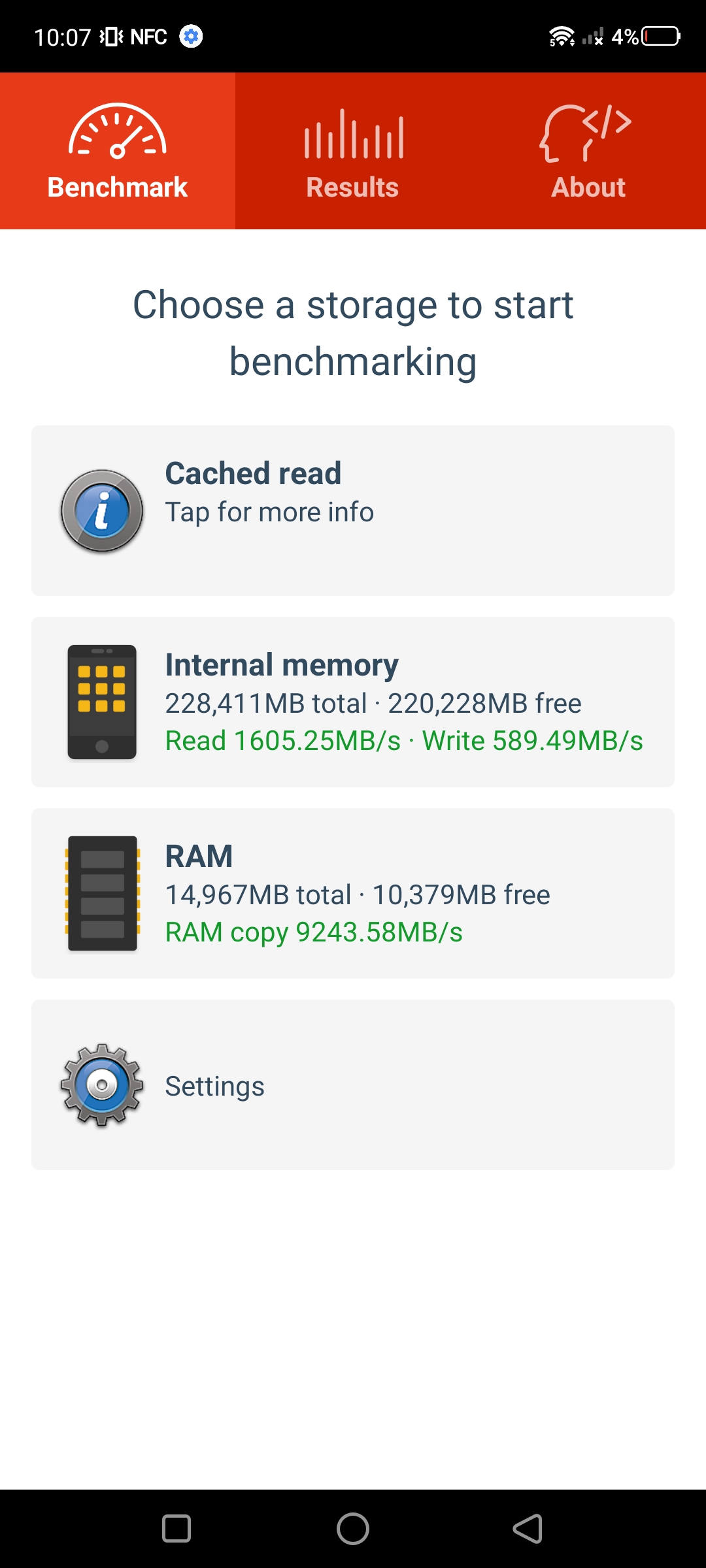Image resolution: width=706 pixels, height=1568 pixels.
Task: Tap the Settings gear icon
Action: pyautogui.click(x=102, y=1085)
